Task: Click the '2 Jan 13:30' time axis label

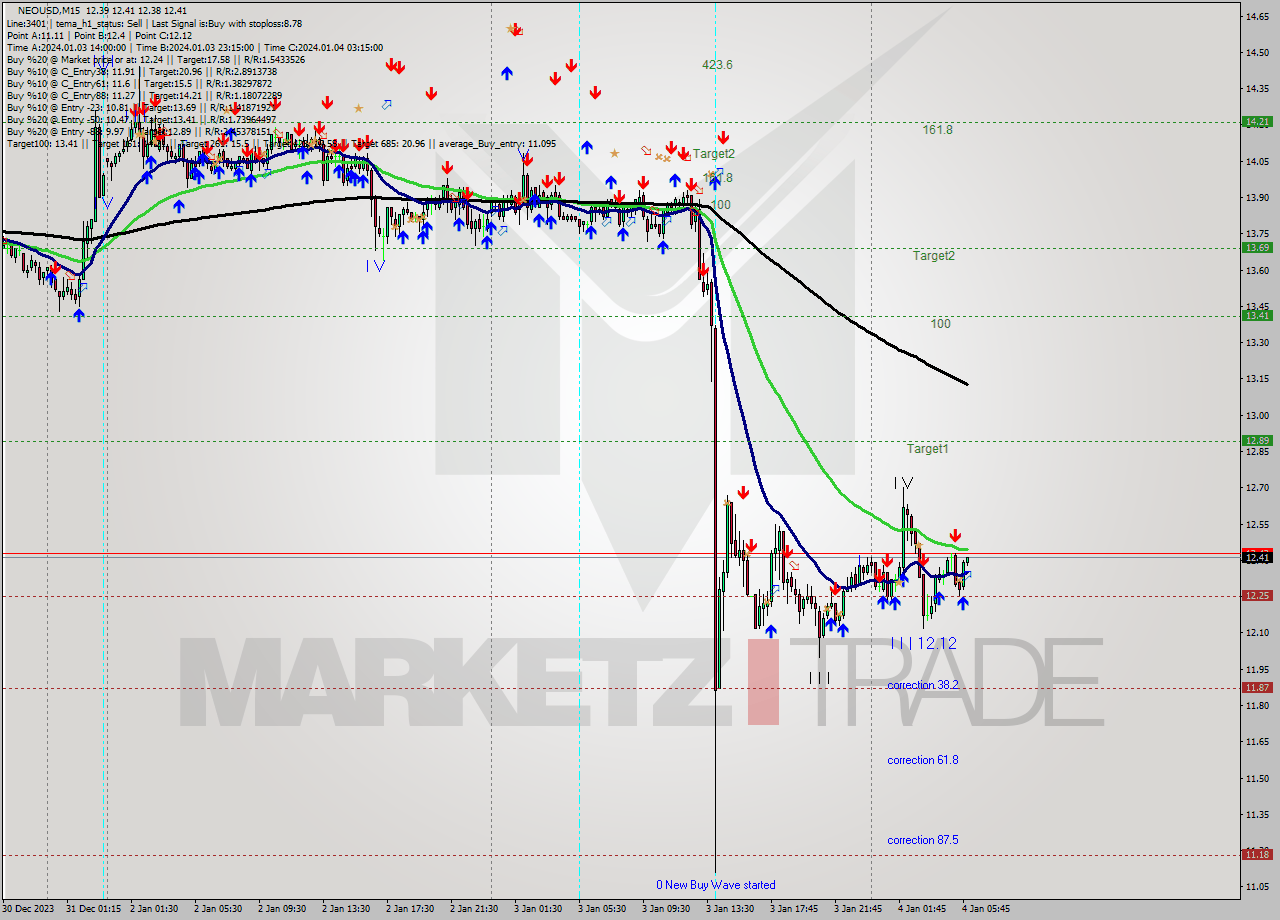Action: coord(345,909)
